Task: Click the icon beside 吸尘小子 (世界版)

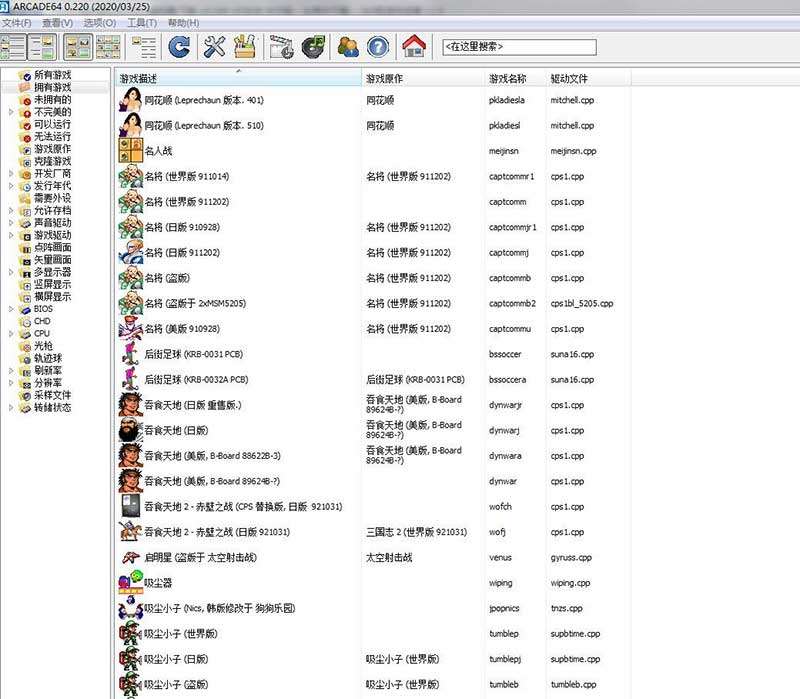Action: [131, 633]
